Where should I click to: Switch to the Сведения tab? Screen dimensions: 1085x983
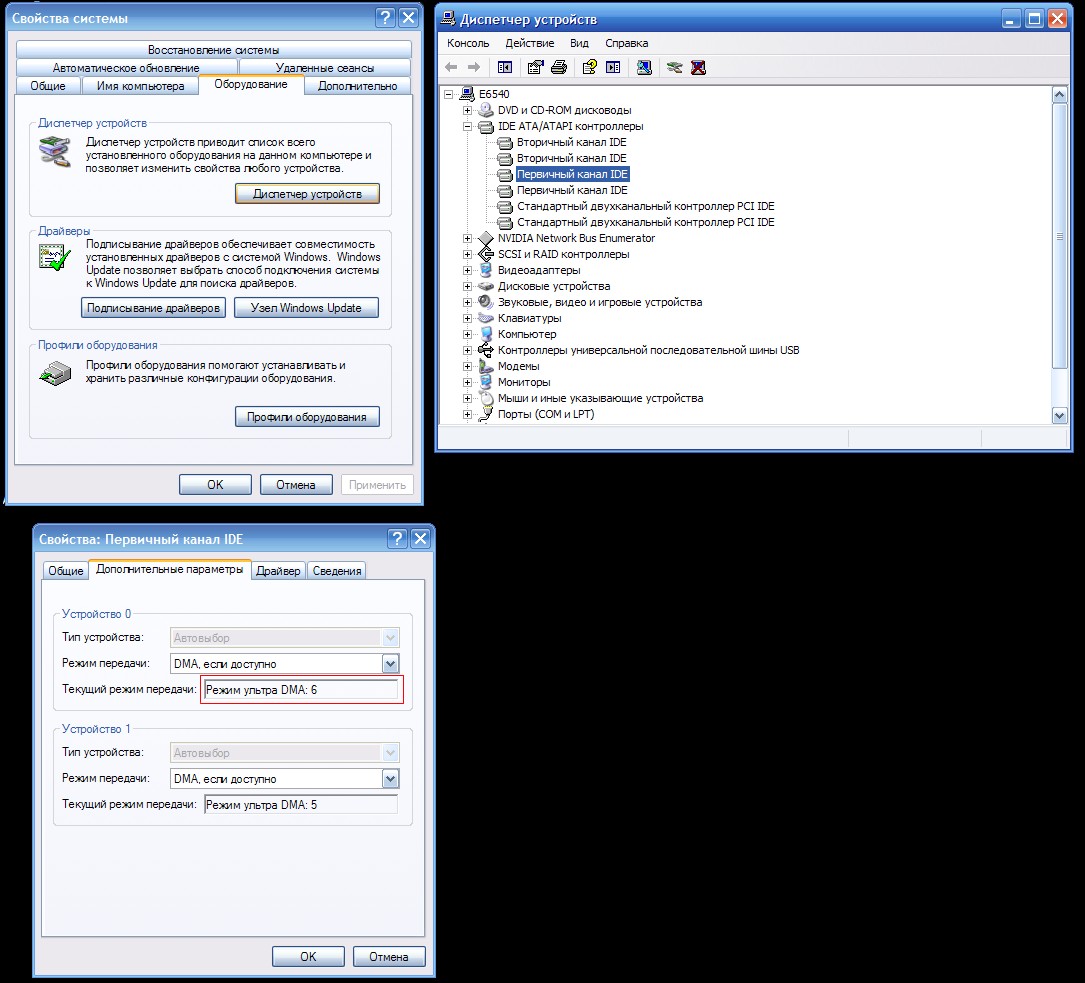(337, 571)
